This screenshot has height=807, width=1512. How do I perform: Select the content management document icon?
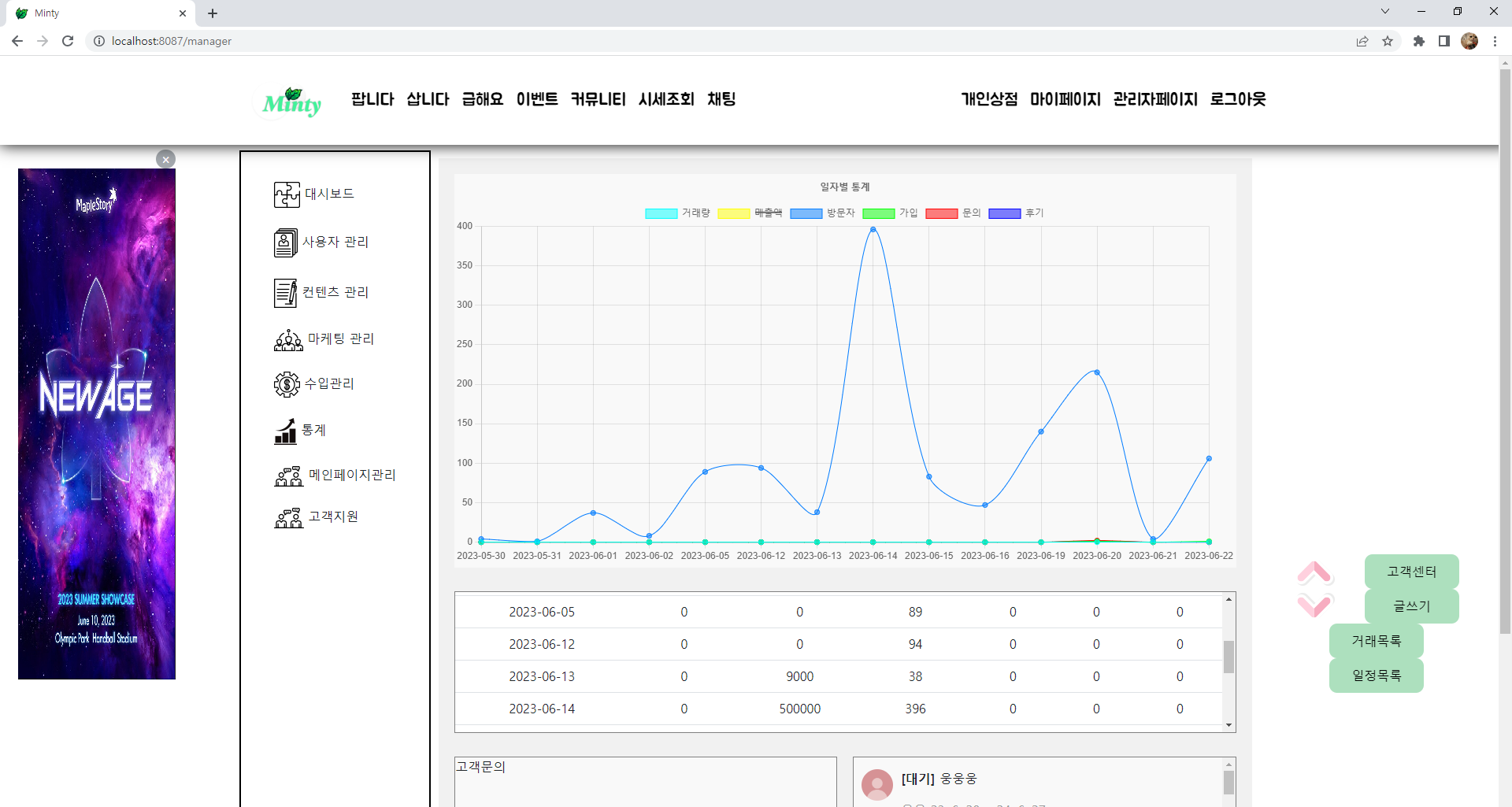pos(285,293)
